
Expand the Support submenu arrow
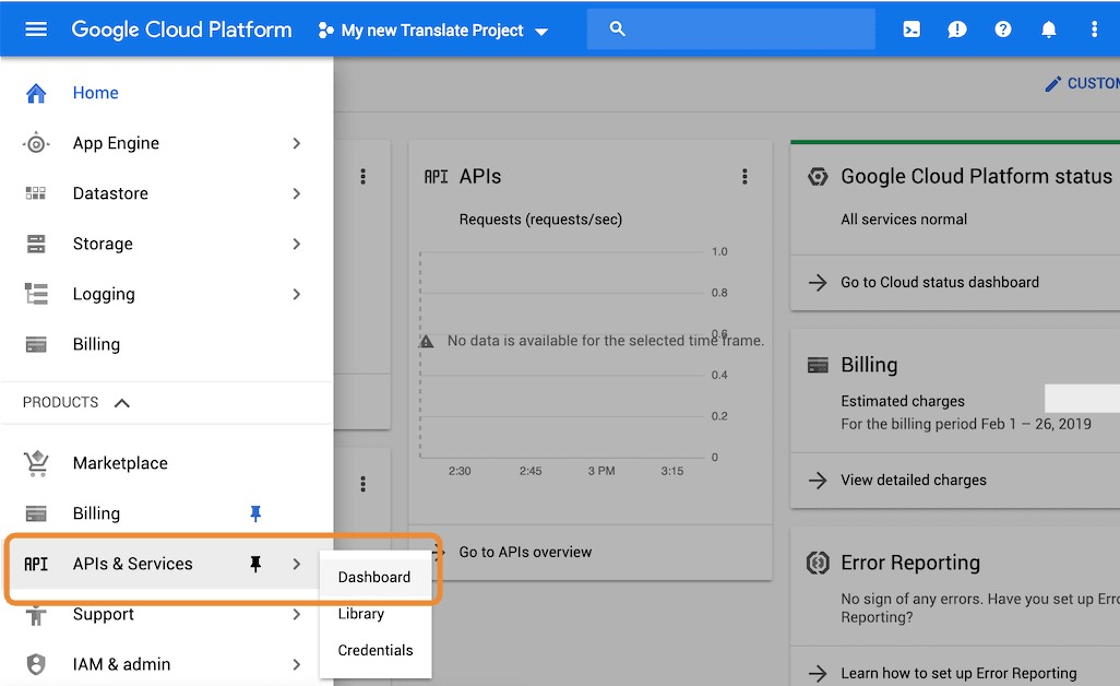(x=296, y=614)
